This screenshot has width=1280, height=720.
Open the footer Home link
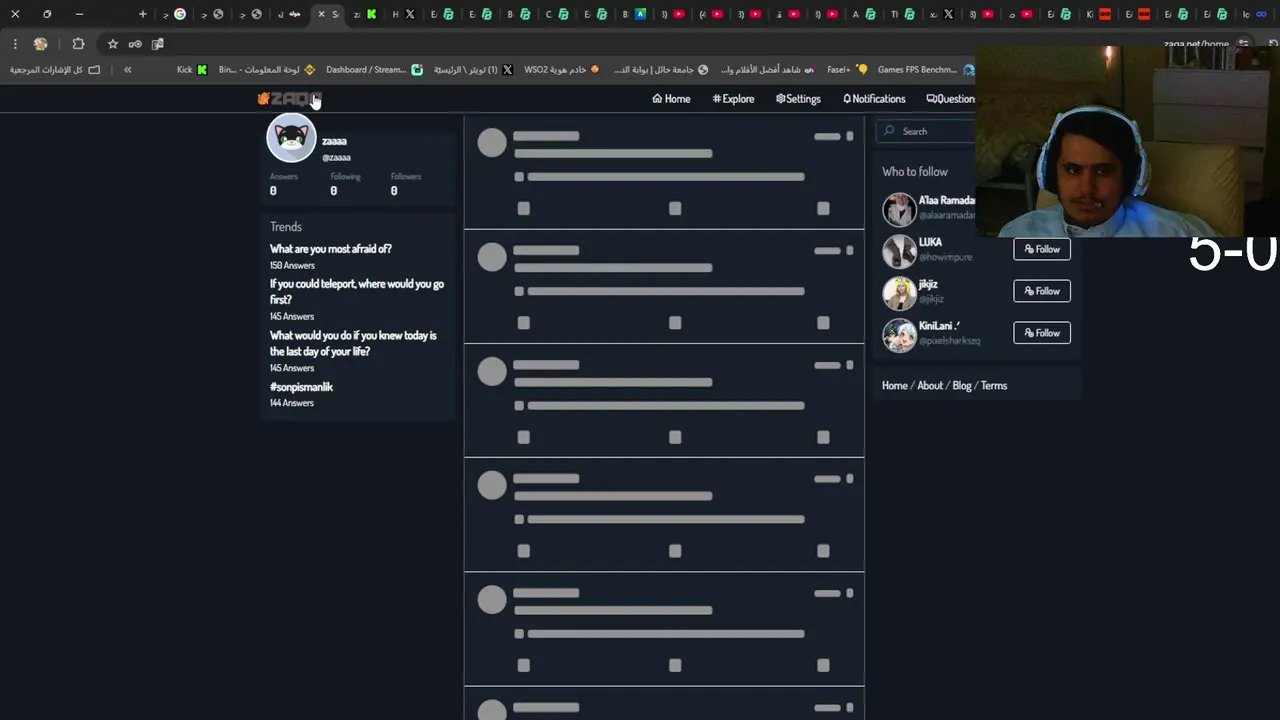[895, 386]
